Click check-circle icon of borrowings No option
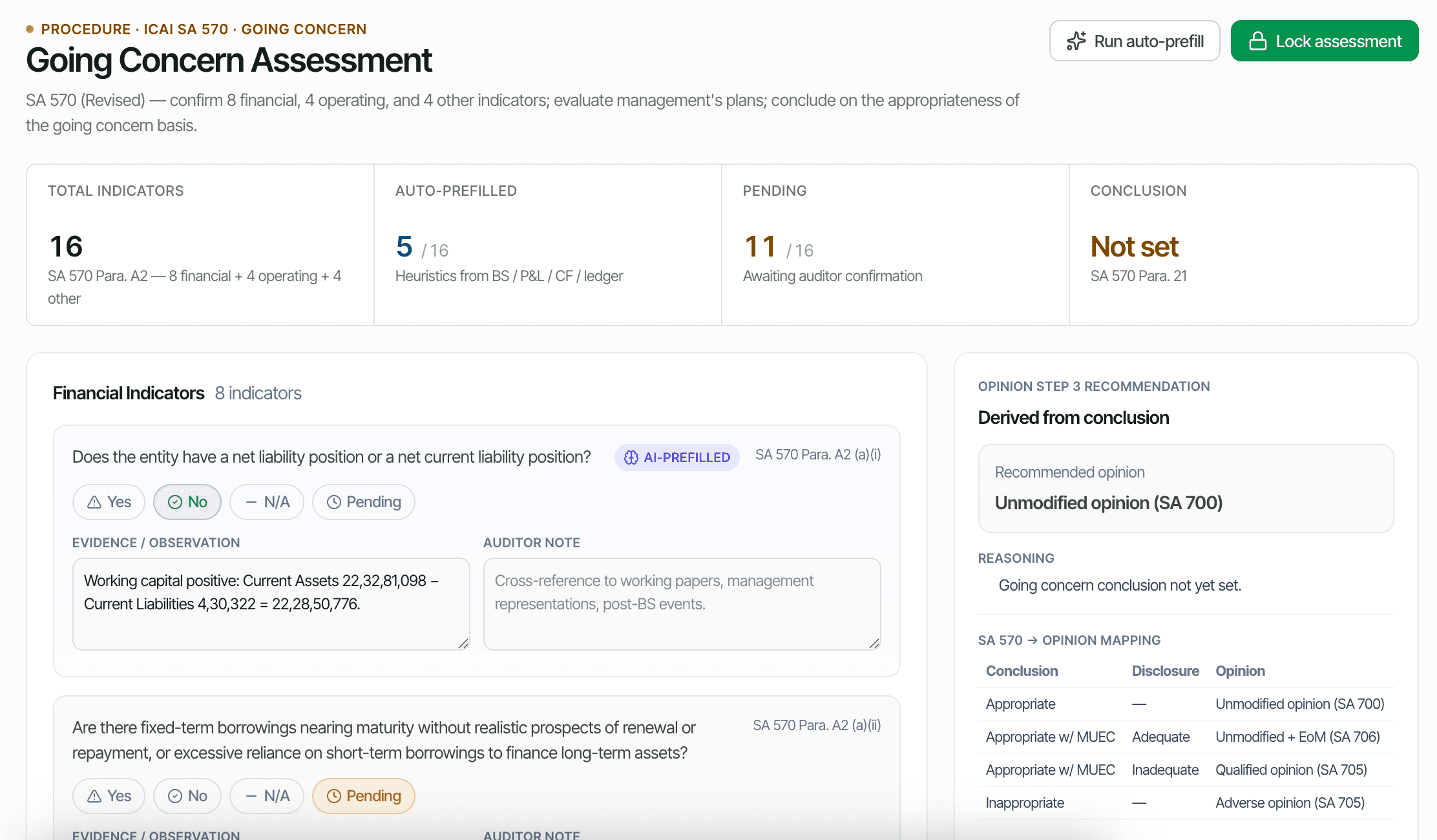This screenshot has height=840, width=1437. (x=175, y=796)
